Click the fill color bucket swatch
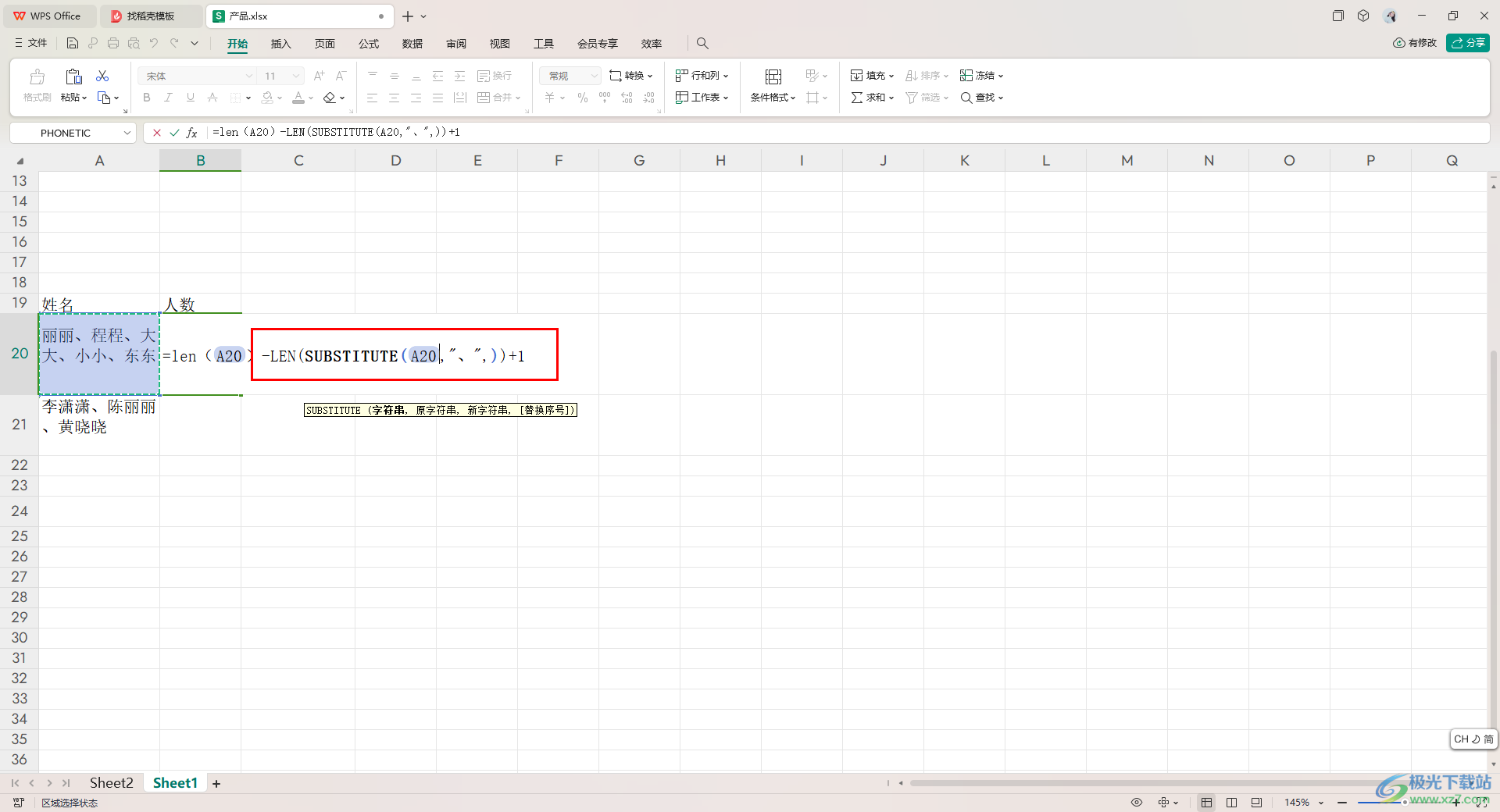 pyautogui.click(x=267, y=98)
